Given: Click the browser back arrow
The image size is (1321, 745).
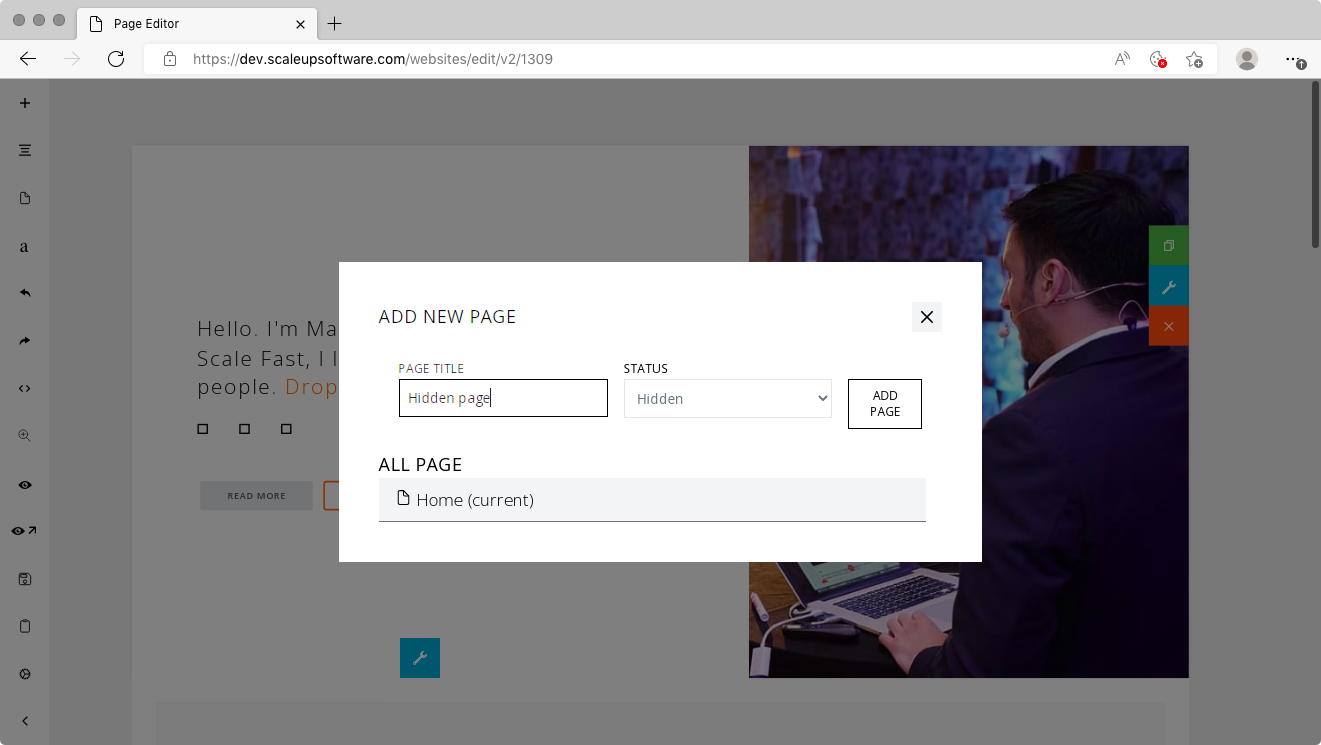Looking at the screenshot, I should coord(28,59).
